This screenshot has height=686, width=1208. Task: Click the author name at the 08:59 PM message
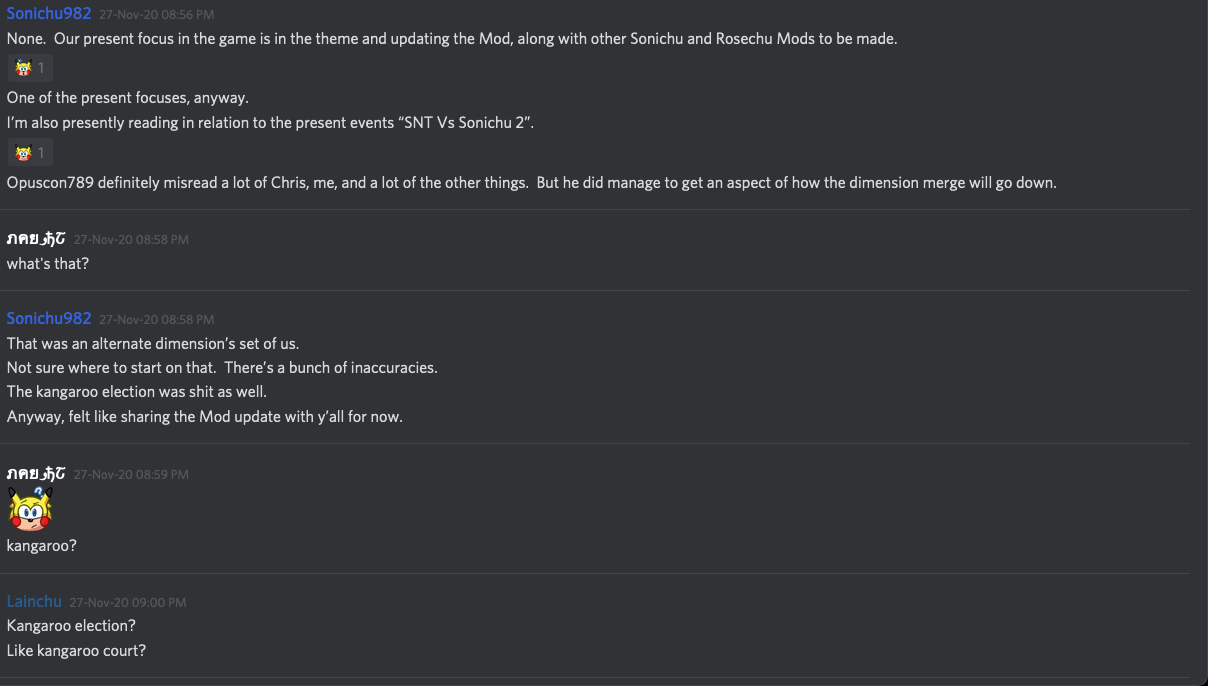pyautogui.click(x=36, y=474)
